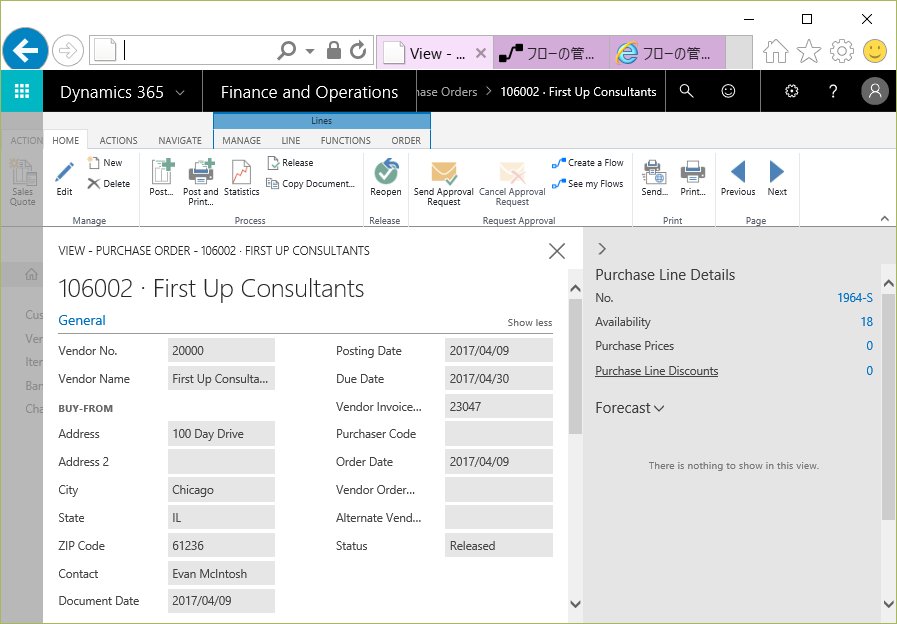
Task: Create a New purchase order
Action: tap(105, 163)
